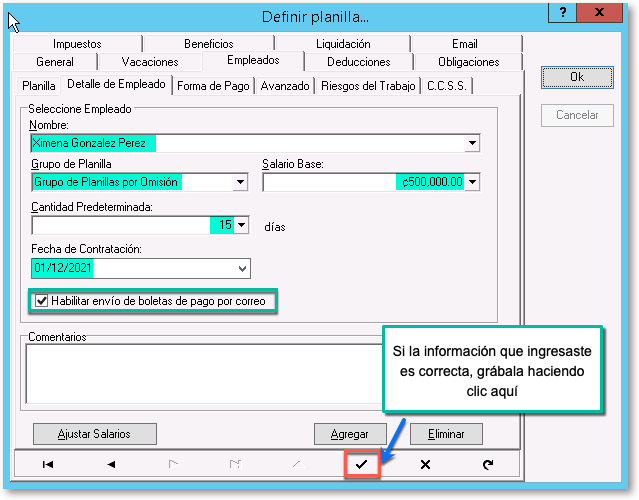The height and width of the screenshot is (500, 639).
Task: Click the Ok button
Action: tap(577, 77)
